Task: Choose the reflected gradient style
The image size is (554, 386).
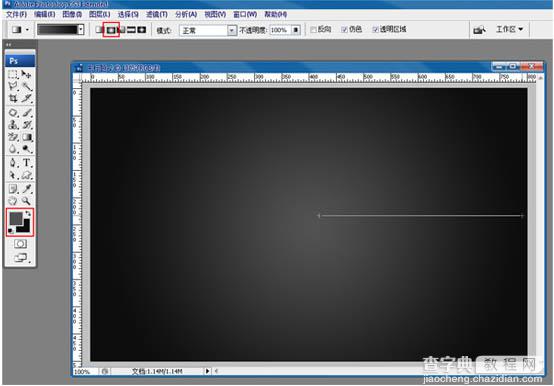Action: click(131, 30)
